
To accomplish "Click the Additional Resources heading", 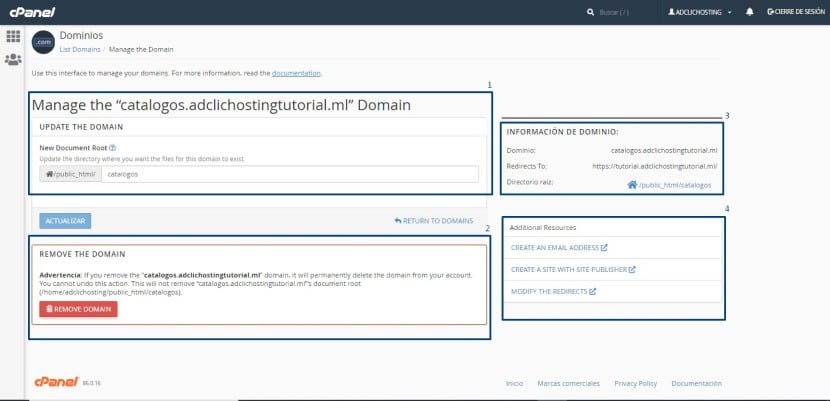I will pyautogui.click(x=543, y=227).
